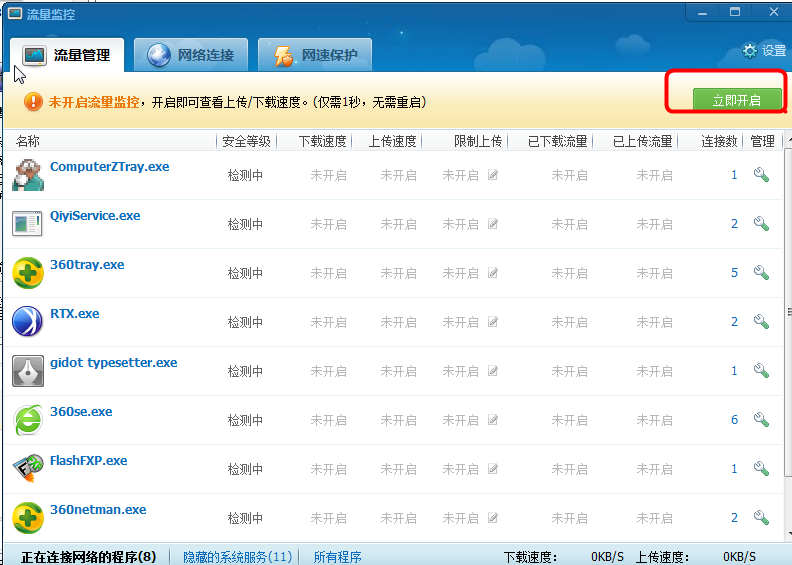Show 隐藏的系统服务(11)
The width and height of the screenshot is (792, 565).
(237, 557)
